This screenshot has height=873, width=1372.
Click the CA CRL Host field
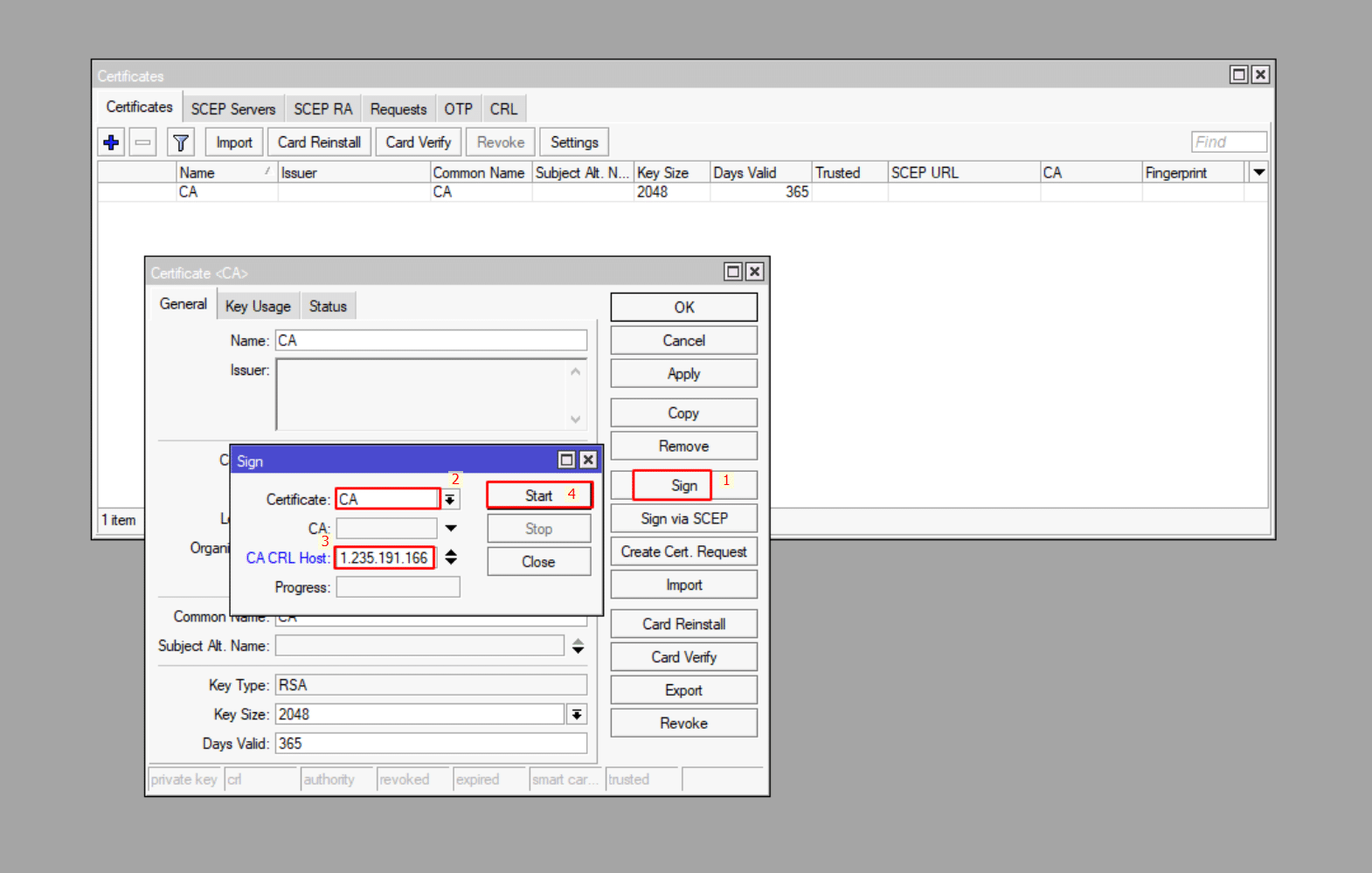click(385, 558)
